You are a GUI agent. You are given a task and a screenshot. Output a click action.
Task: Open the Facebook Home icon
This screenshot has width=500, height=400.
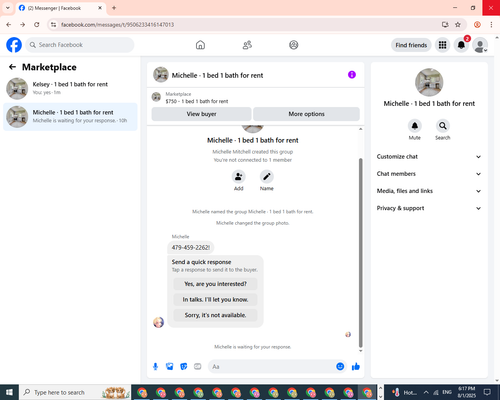pos(200,45)
